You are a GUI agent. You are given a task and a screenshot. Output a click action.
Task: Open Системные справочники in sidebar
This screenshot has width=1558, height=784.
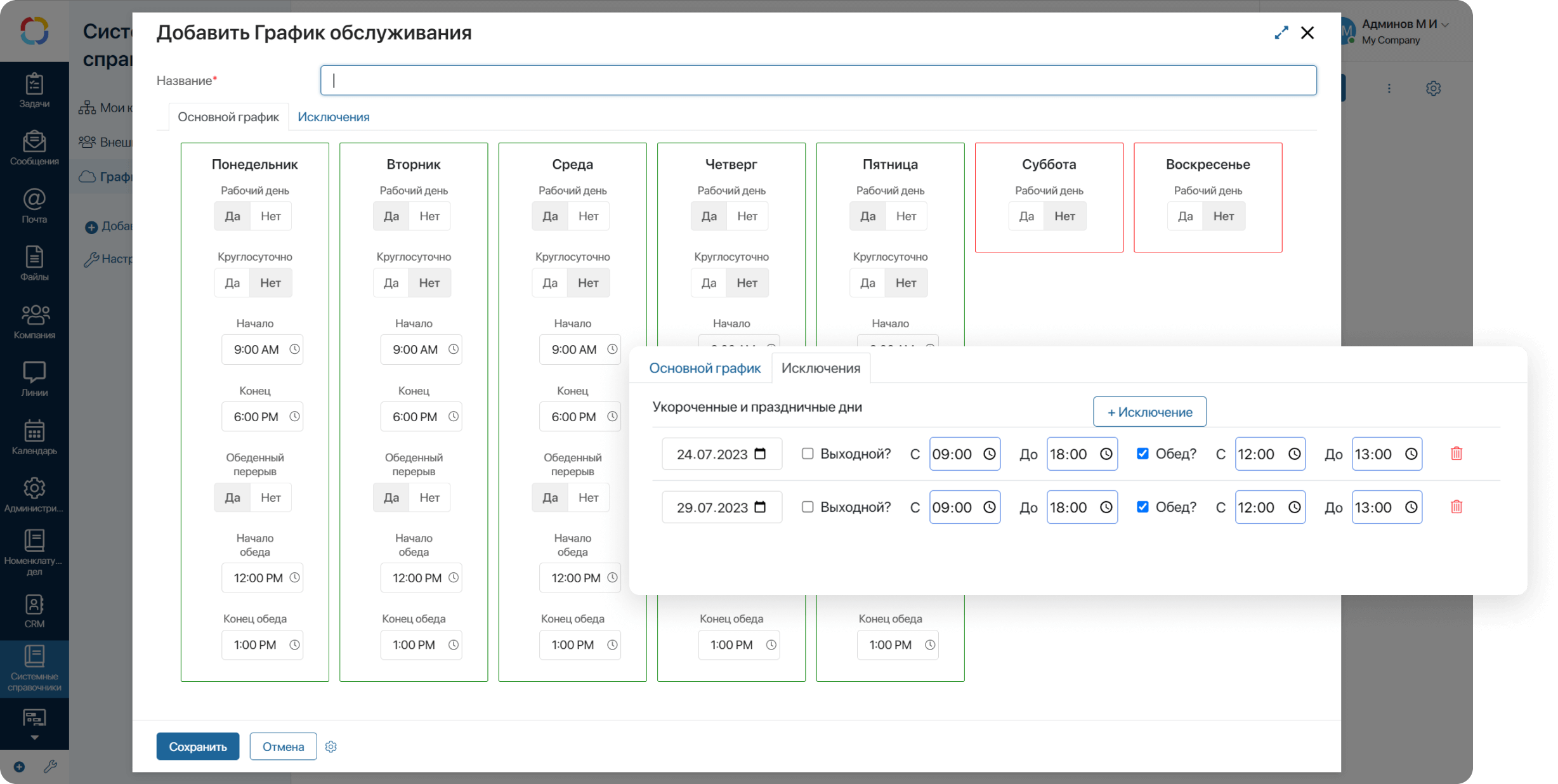tap(34, 669)
